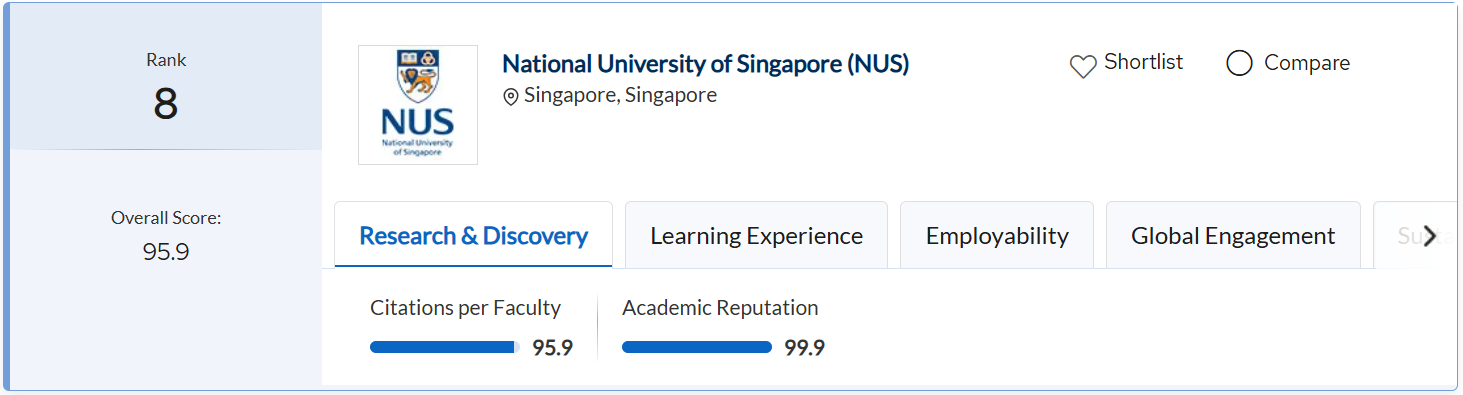This screenshot has width=1463, height=395.
Task: Click the Compare label text
Action: pyautogui.click(x=1306, y=63)
